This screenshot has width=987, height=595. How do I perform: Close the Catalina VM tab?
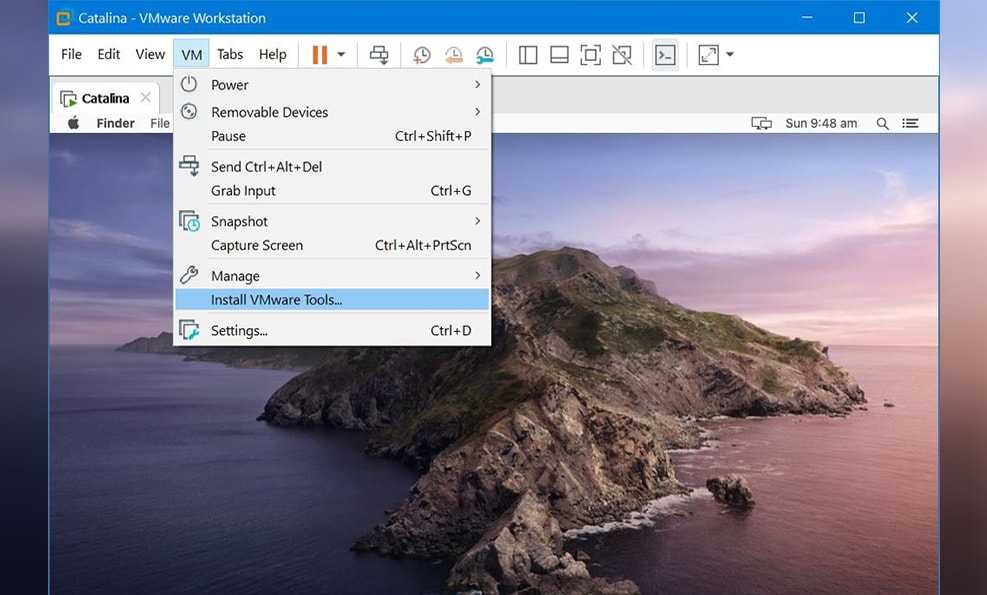coord(145,97)
